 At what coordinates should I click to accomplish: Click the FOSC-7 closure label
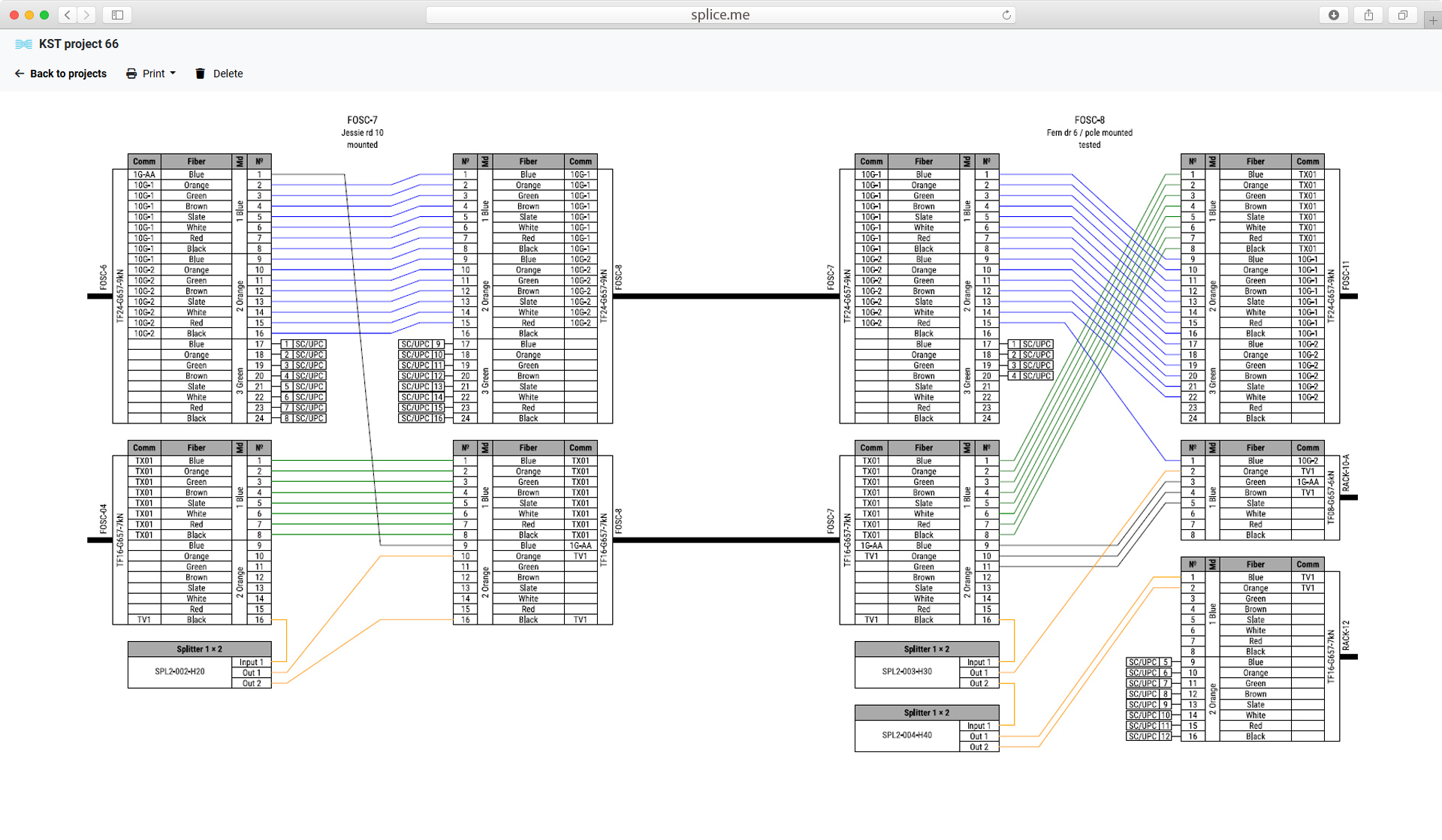point(362,120)
